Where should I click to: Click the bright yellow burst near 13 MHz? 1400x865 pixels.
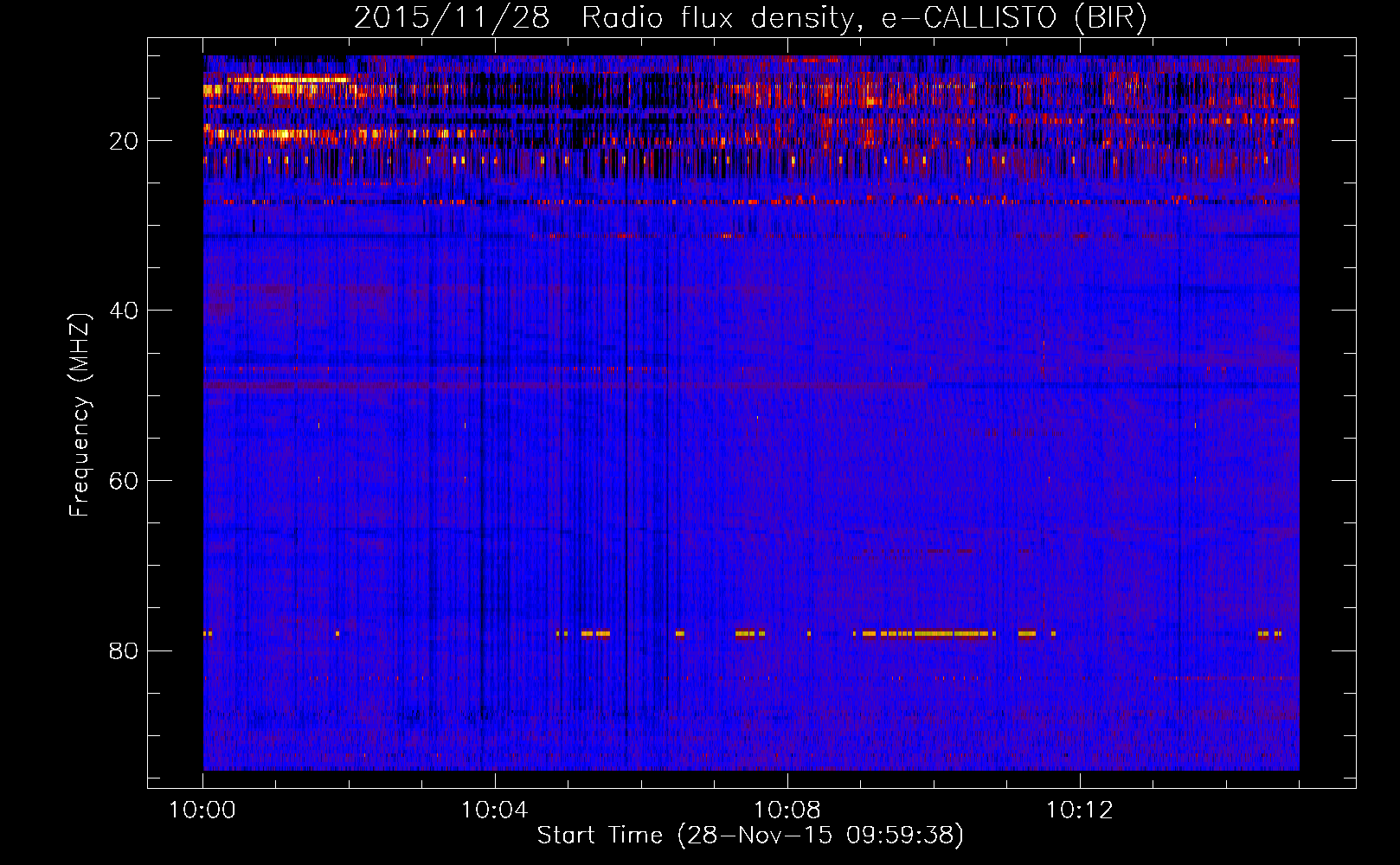pos(287,80)
